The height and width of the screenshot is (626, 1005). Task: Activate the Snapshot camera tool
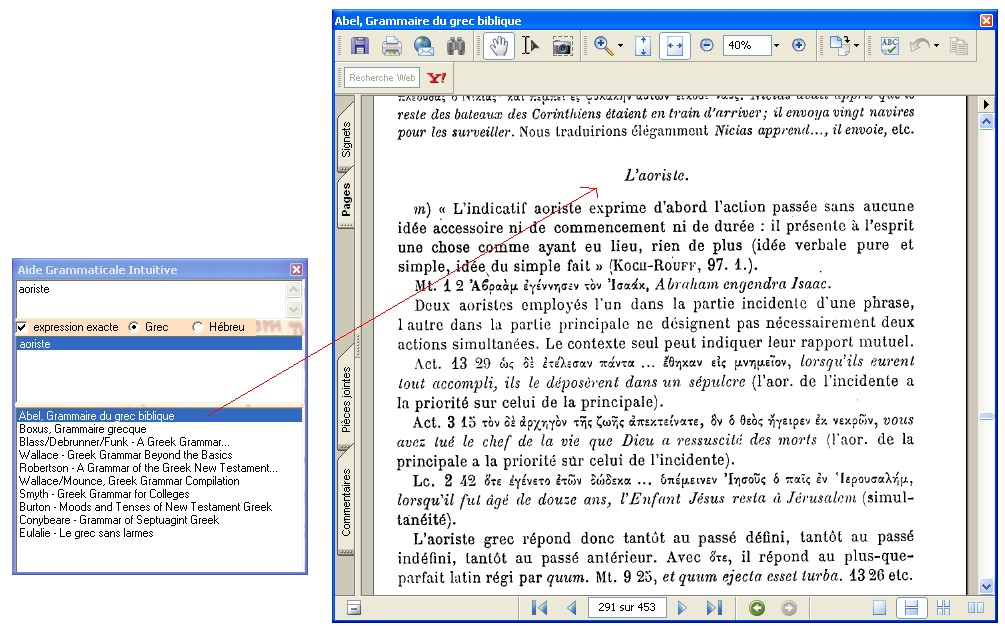pos(562,46)
